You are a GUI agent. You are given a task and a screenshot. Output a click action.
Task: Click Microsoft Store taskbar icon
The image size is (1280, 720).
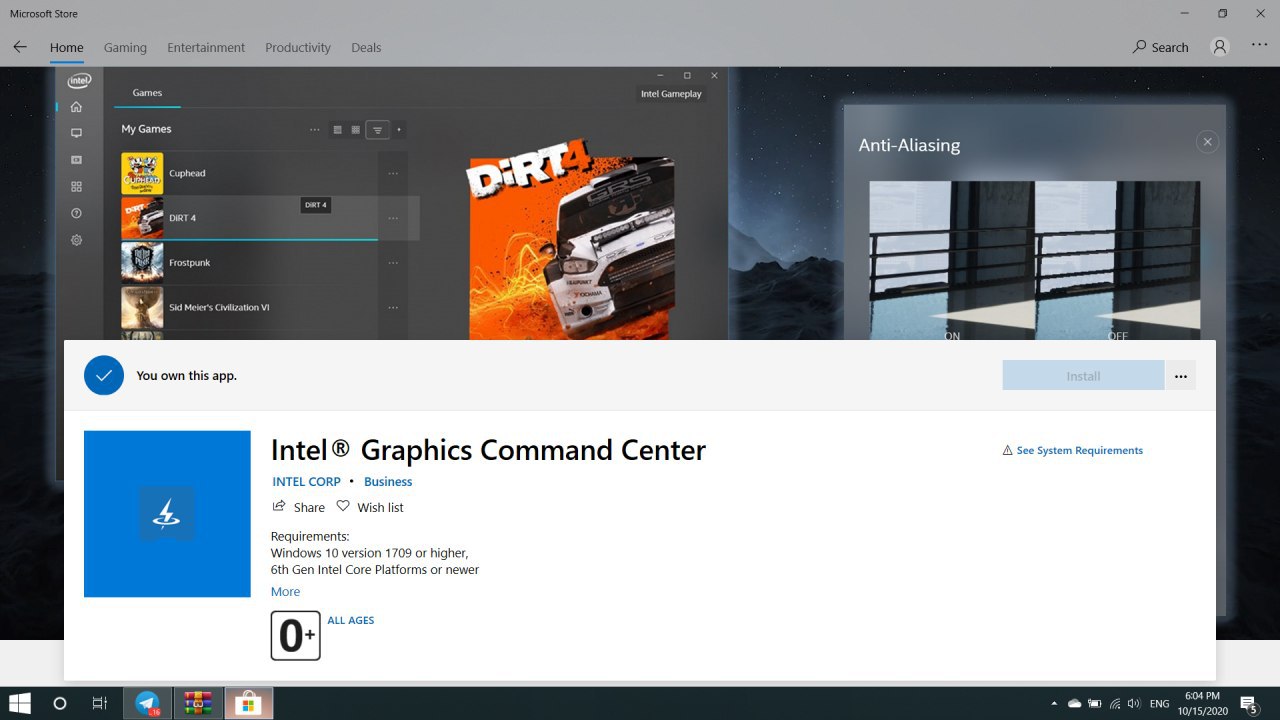tap(247, 703)
